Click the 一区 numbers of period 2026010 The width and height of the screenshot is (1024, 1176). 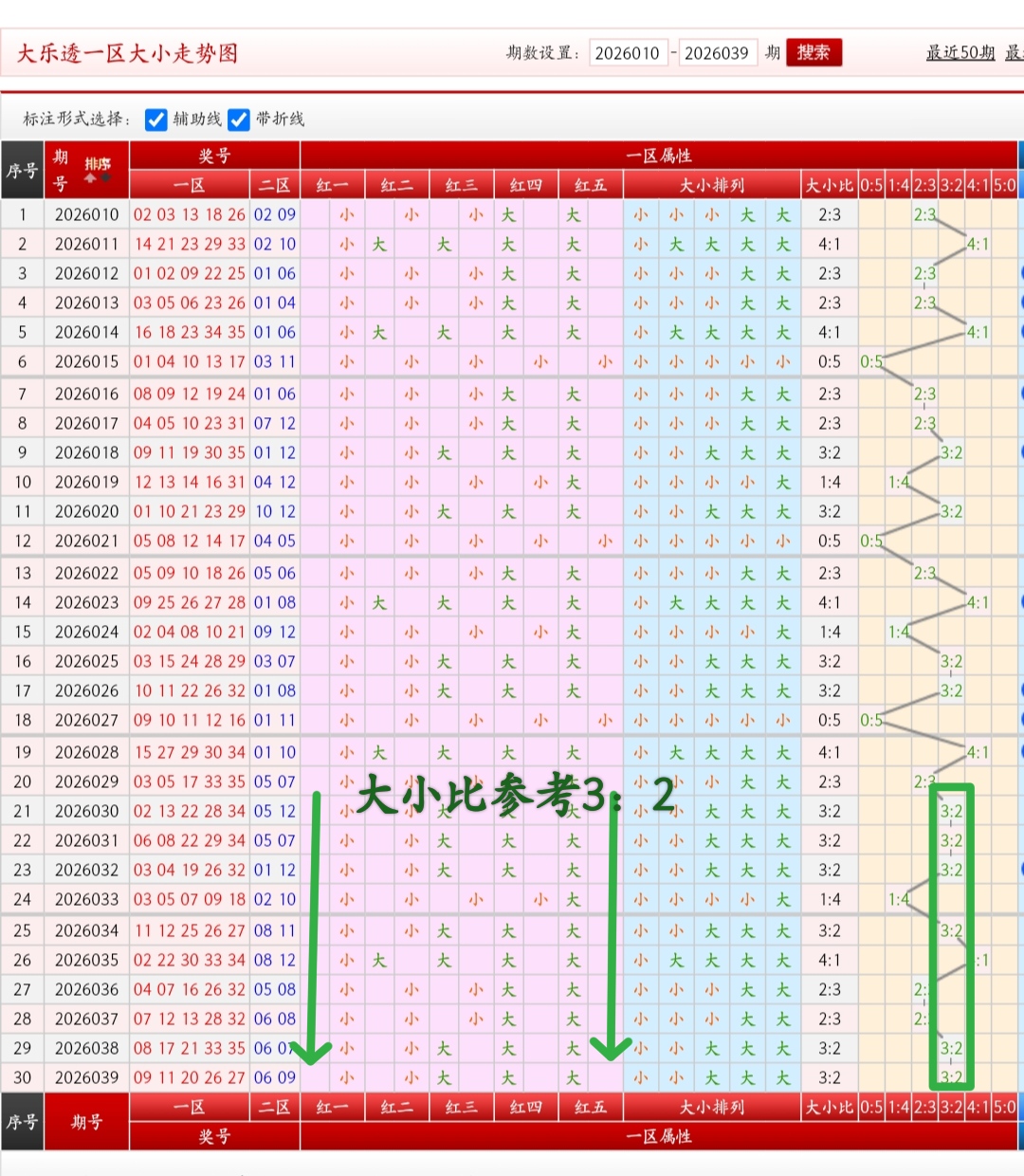pos(189,215)
